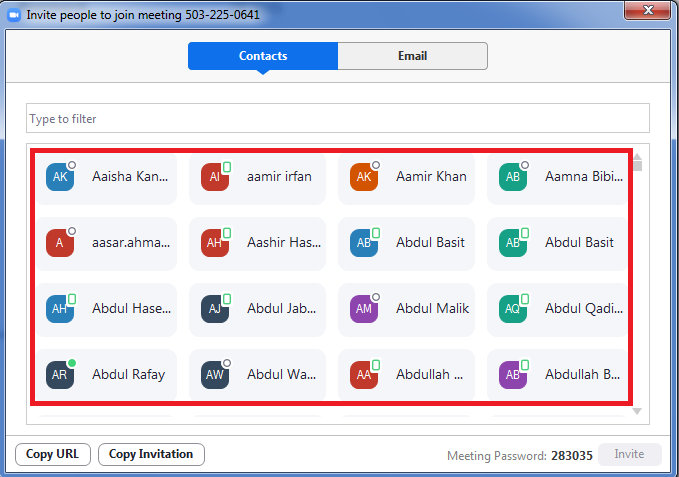The width and height of the screenshot is (679, 477).
Task: Click the purple AB avatar of Abdullah B...
Action: click(x=513, y=375)
